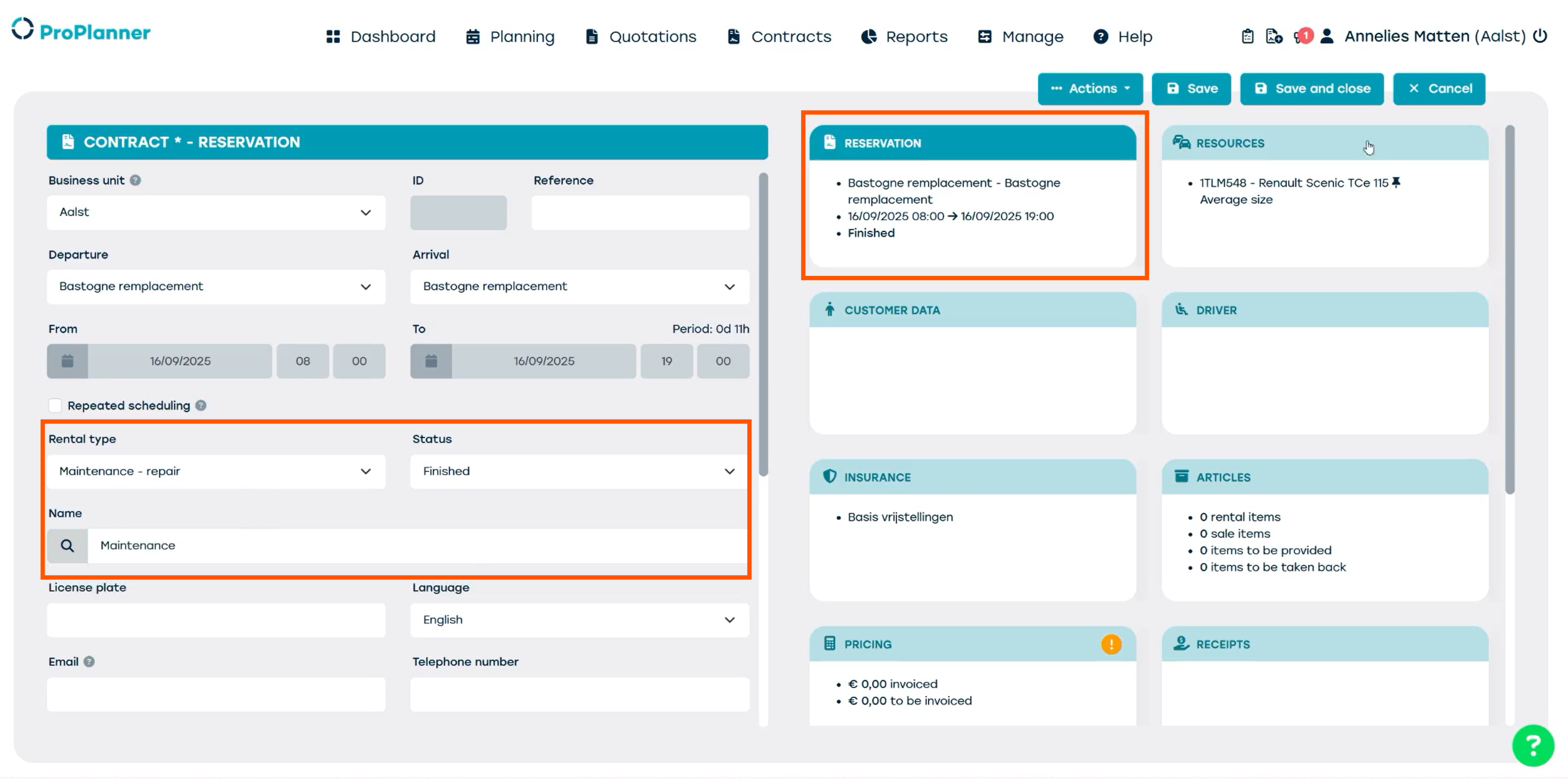Open the Status dropdown showing Finished
The height and width of the screenshot is (779, 1568).
tap(579, 471)
